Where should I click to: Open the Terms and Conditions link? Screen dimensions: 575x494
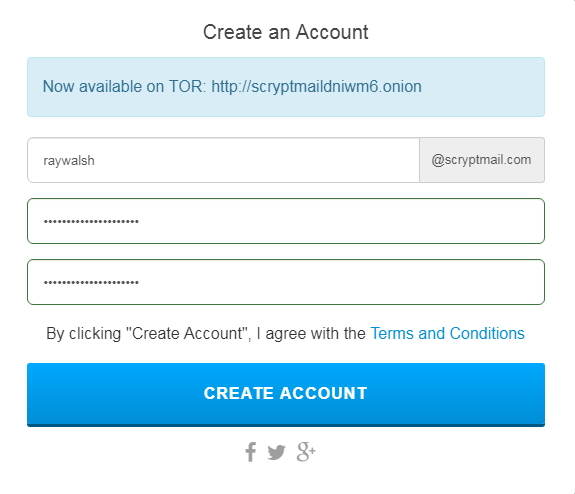pyautogui.click(x=447, y=333)
